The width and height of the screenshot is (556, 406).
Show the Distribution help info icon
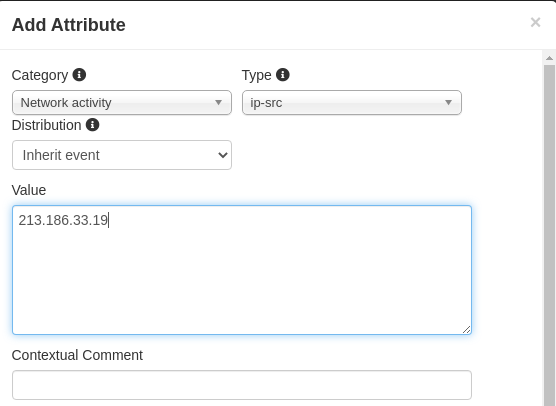(92, 125)
